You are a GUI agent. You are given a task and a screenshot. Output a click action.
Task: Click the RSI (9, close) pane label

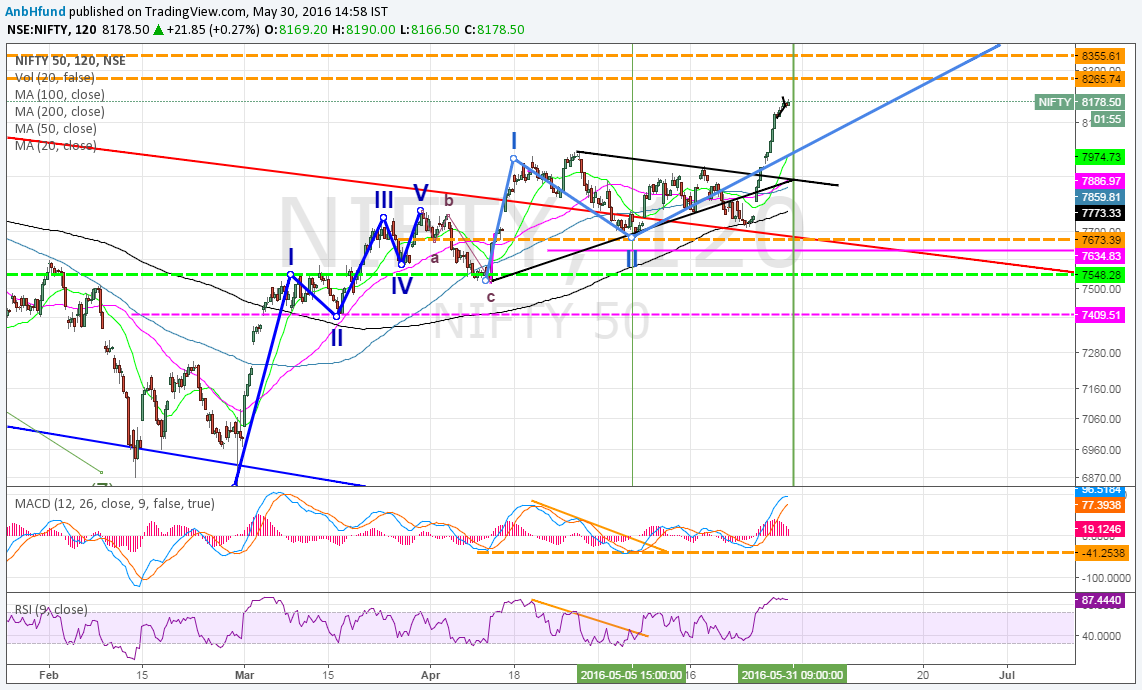[x=51, y=609]
